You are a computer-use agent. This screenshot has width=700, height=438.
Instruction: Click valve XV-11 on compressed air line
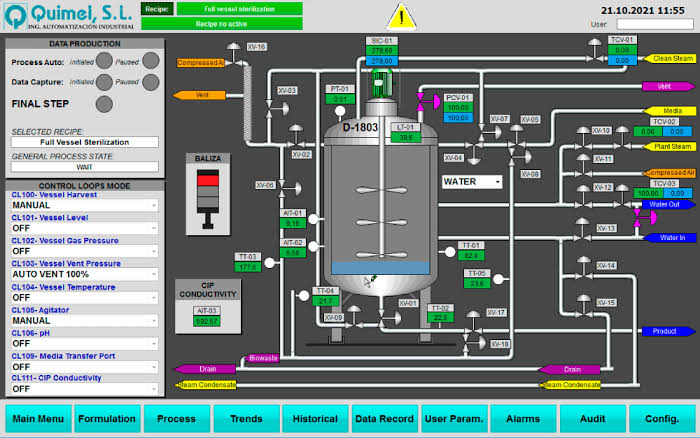(x=583, y=166)
